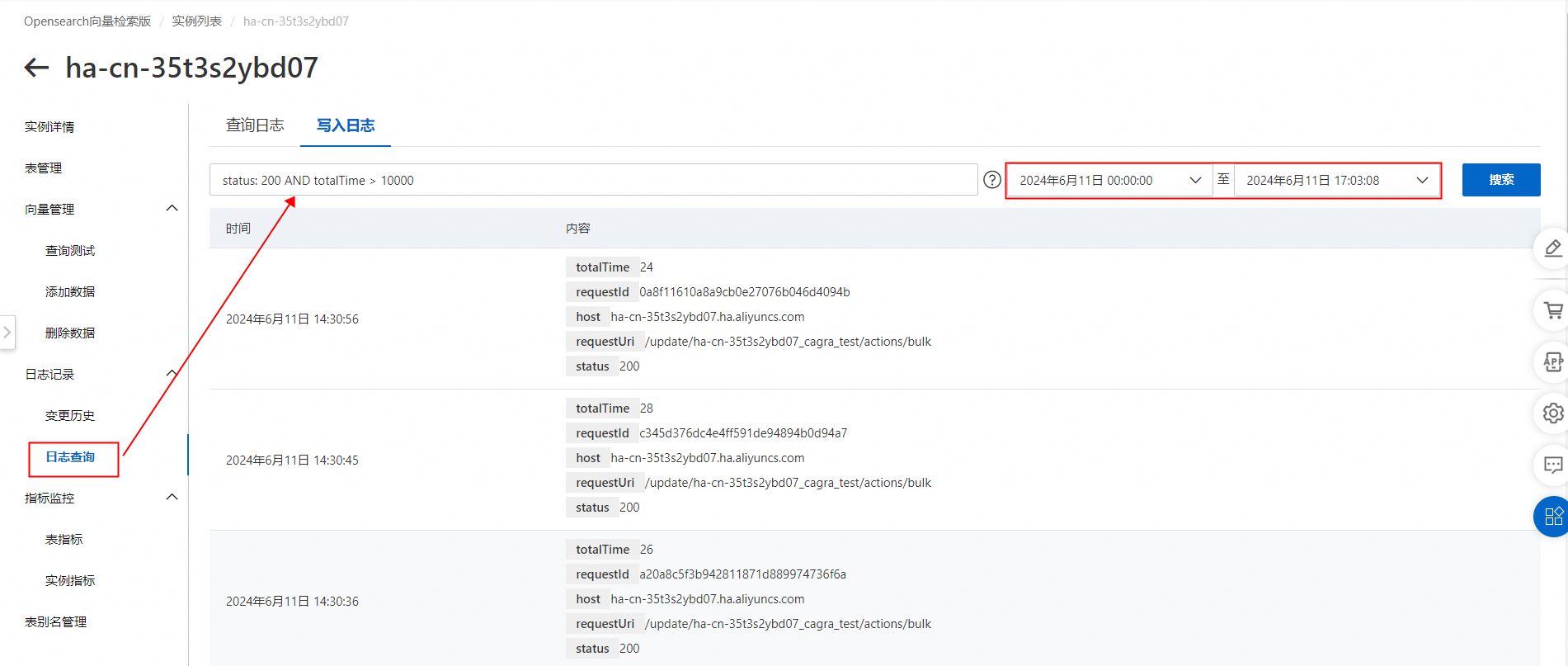Click the ha-cn-35t3s2ybd07 breadcrumb text
Screen dimensions: 1568x666
[x=296, y=21]
